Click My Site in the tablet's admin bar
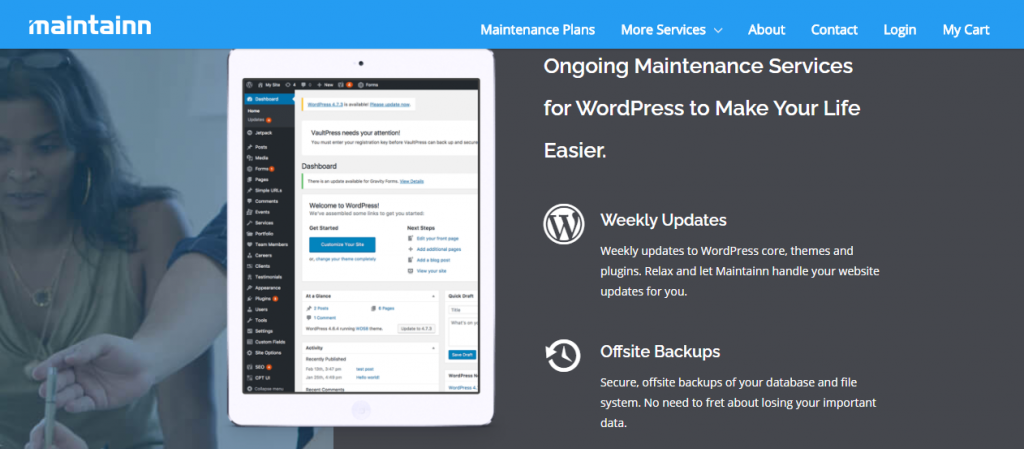 270,85
